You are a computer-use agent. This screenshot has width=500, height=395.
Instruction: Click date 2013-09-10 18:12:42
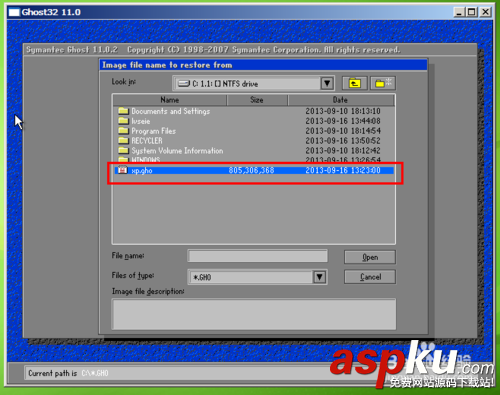[343, 151]
